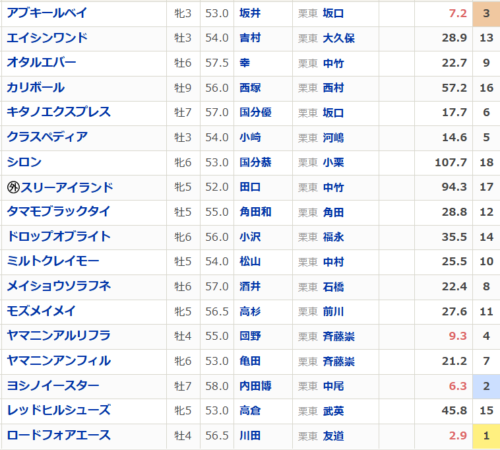
Task: Open jockey 川田 link
Action: (250, 436)
